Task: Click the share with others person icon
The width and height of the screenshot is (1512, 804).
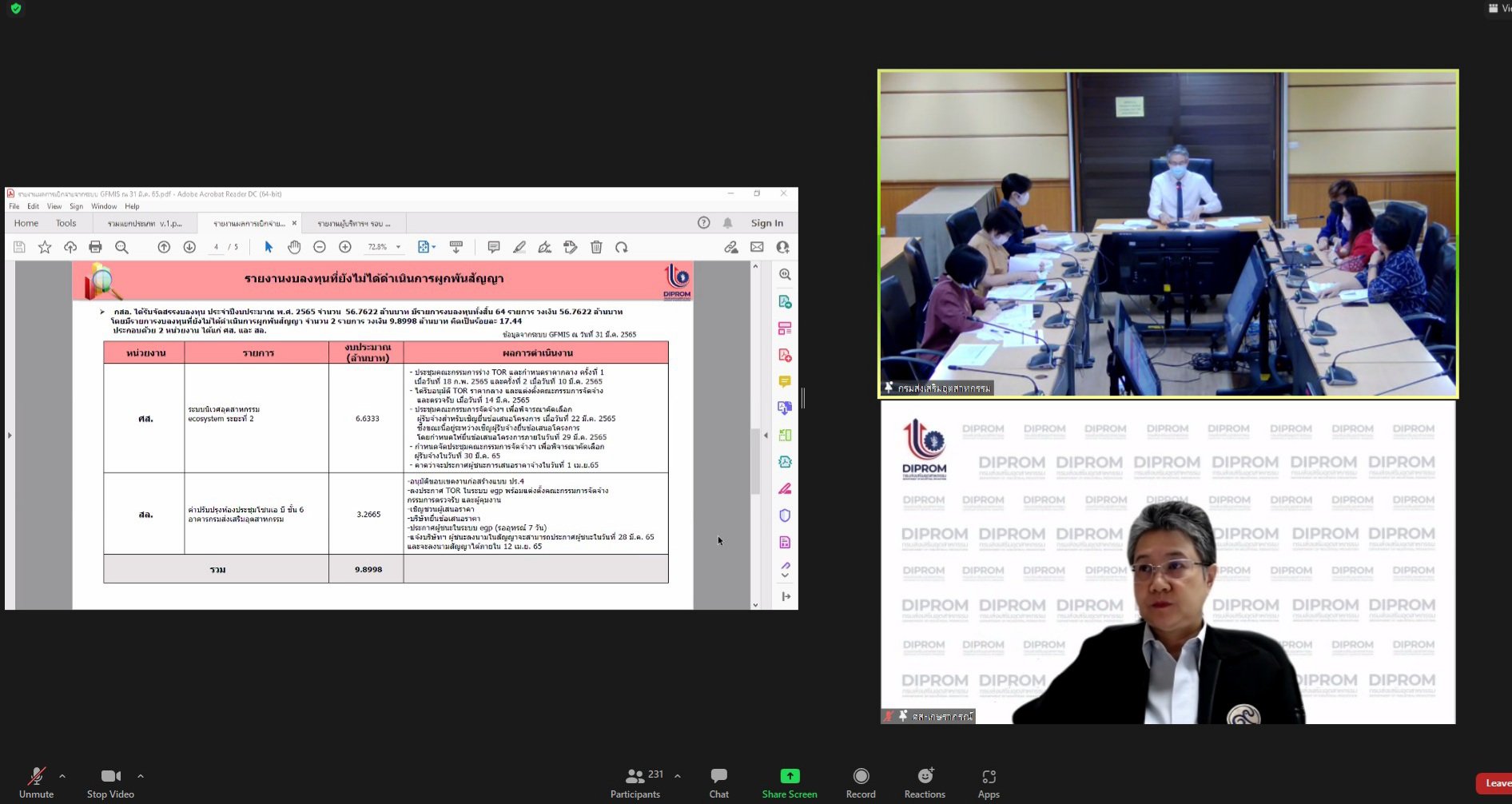Action: (x=783, y=248)
